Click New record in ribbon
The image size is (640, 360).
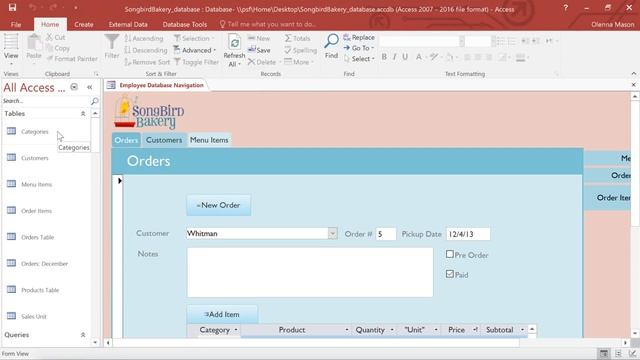[x=259, y=38]
